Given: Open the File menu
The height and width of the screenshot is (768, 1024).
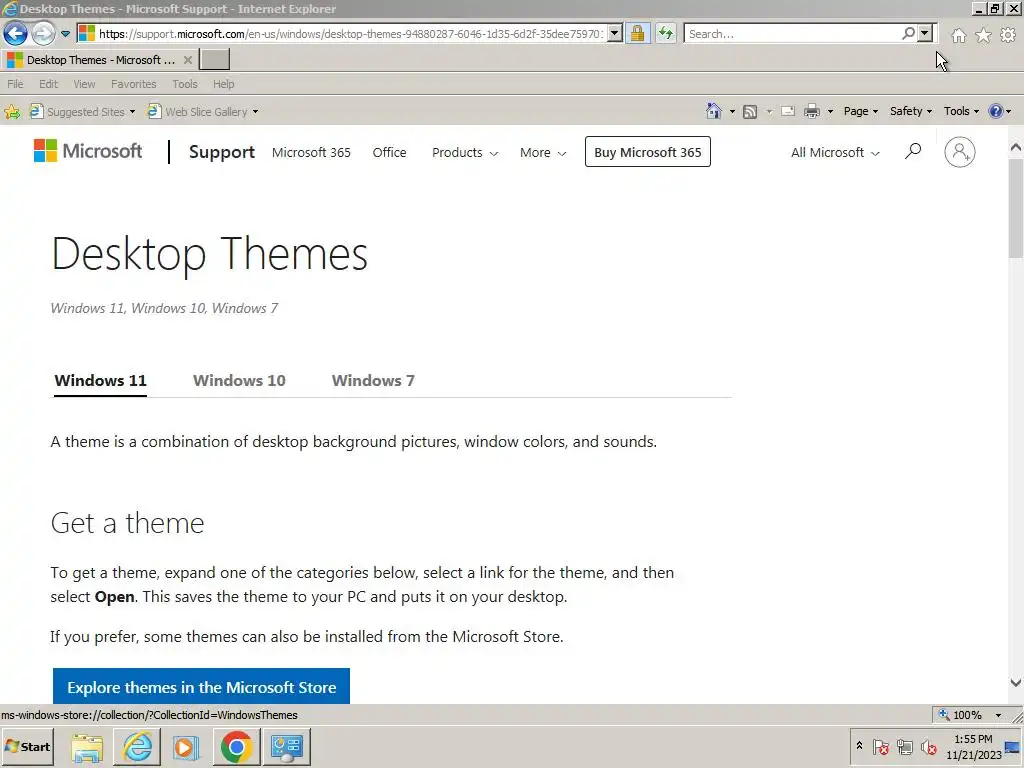Looking at the screenshot, I should [x=15, y=84].
